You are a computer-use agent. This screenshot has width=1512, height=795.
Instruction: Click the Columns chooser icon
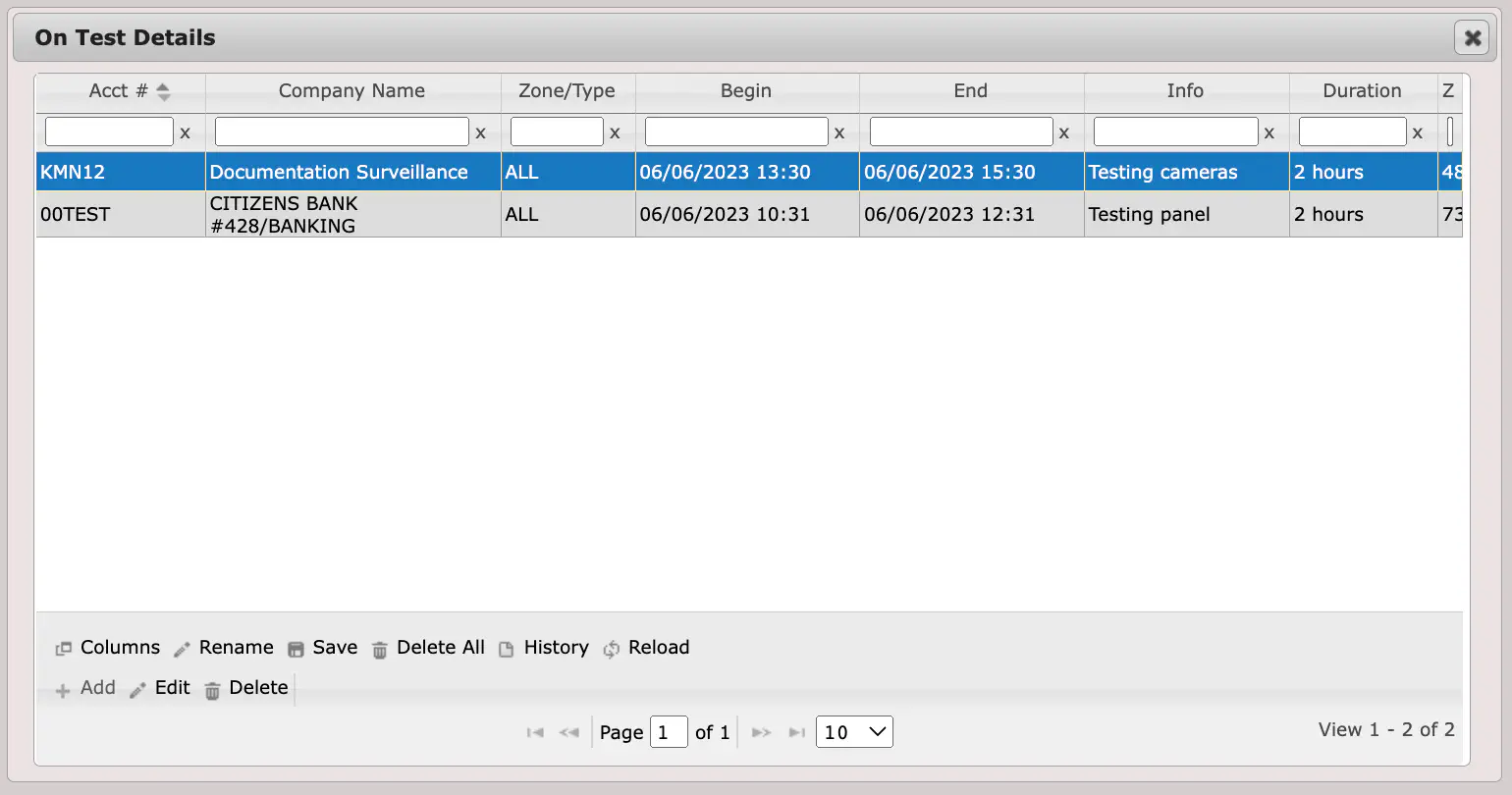click(63, 649)
